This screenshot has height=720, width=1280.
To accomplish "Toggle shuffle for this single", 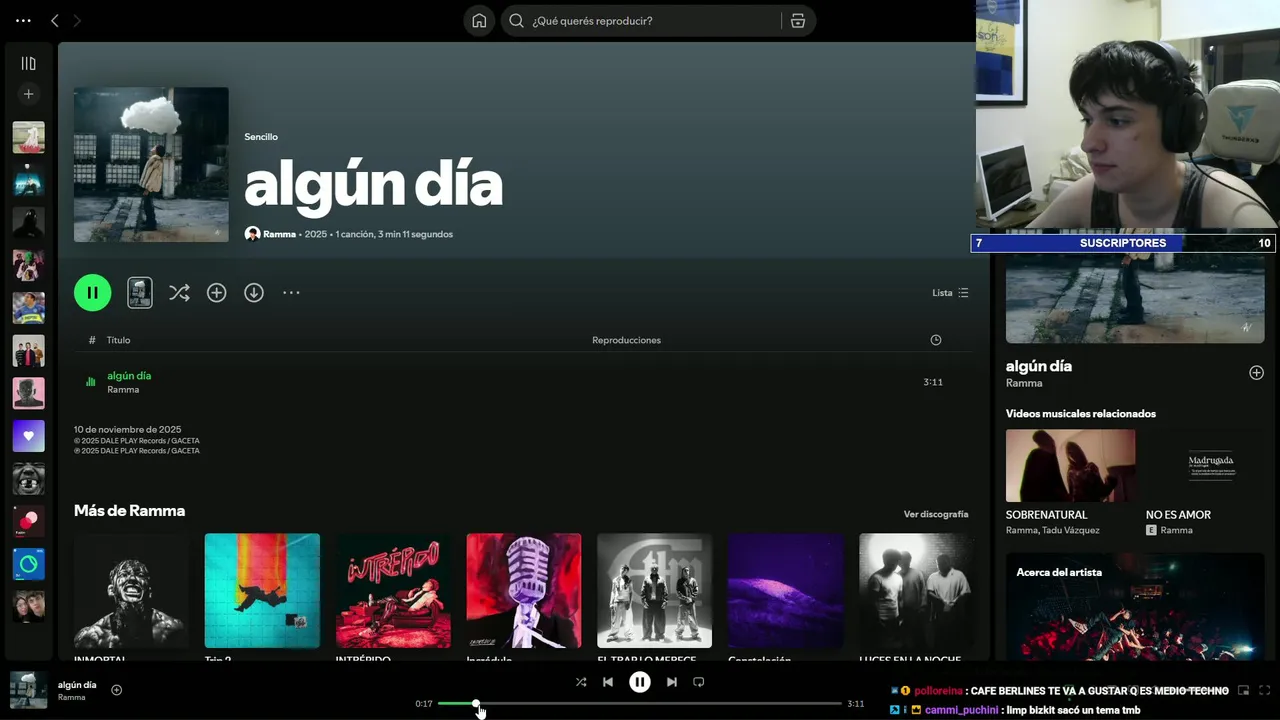I will [x=179, y=293].
